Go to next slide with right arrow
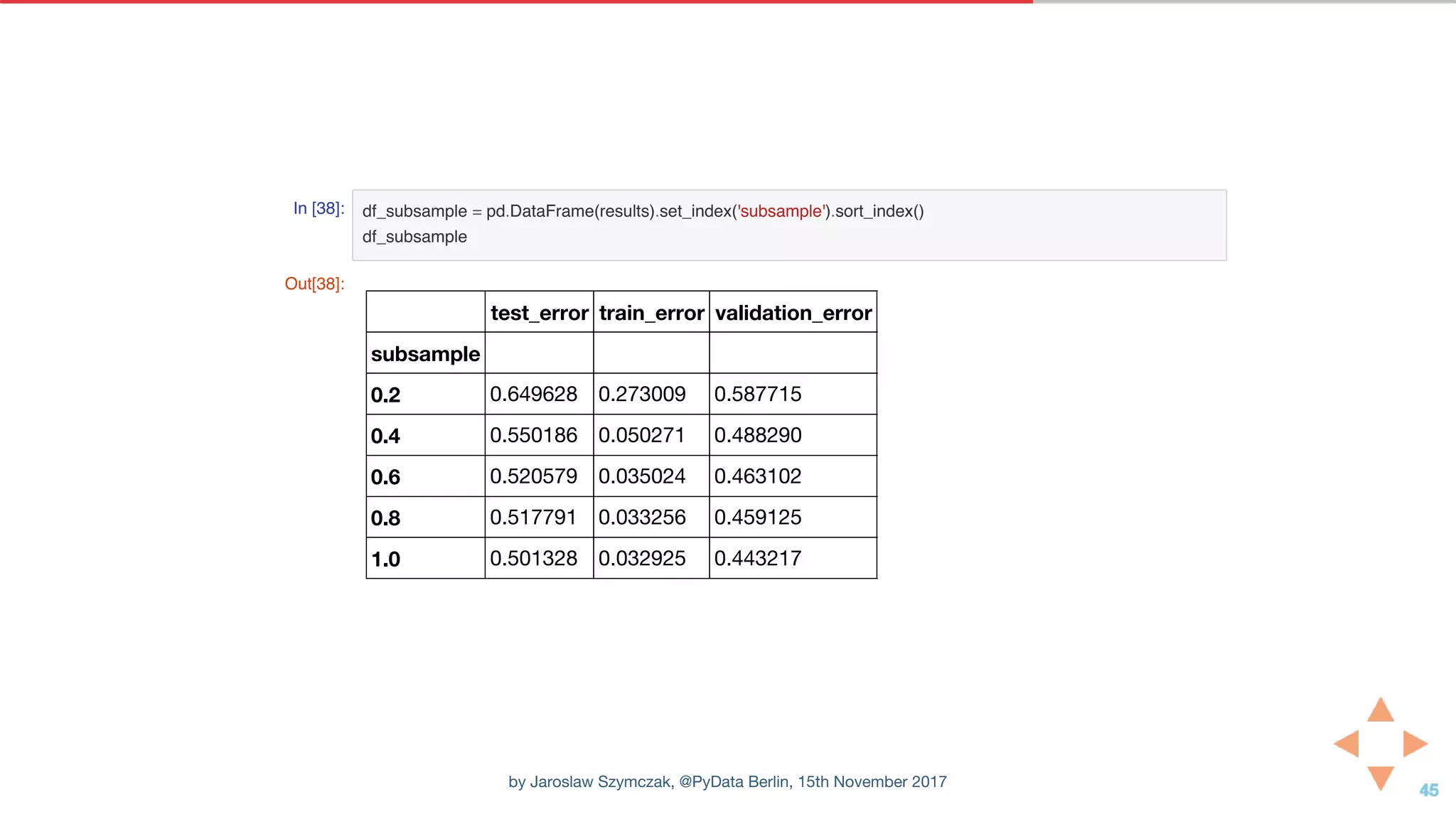Image resolution: width=1456 pixels, height=819 pixels. 1415,744
